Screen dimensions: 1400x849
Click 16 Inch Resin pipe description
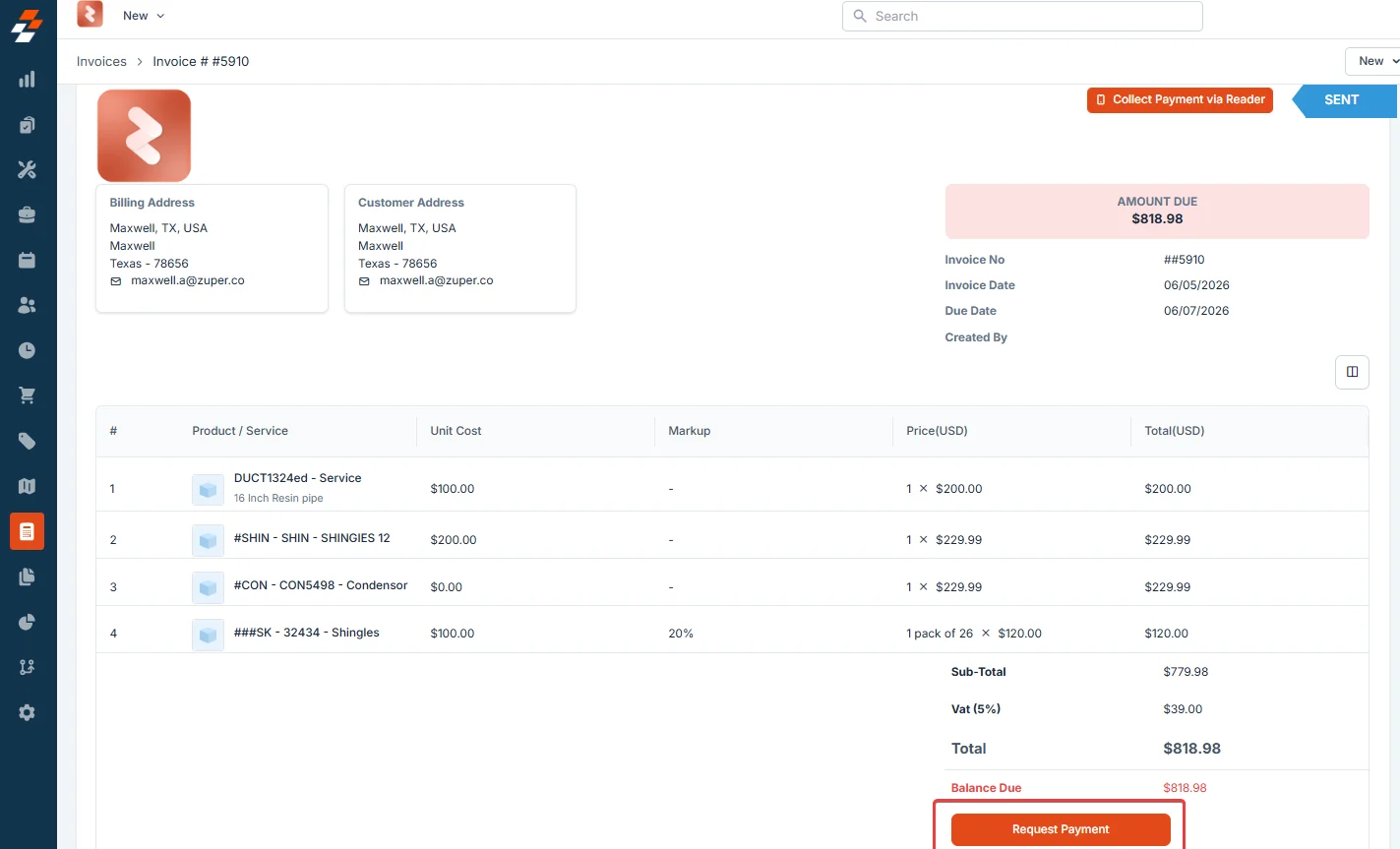pos(278,499)
